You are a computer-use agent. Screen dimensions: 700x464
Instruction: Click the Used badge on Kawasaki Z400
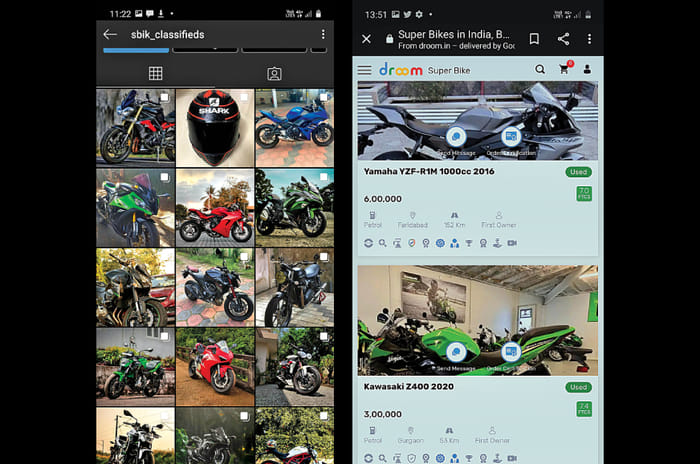pyautogui.click(x=579, y=387)
